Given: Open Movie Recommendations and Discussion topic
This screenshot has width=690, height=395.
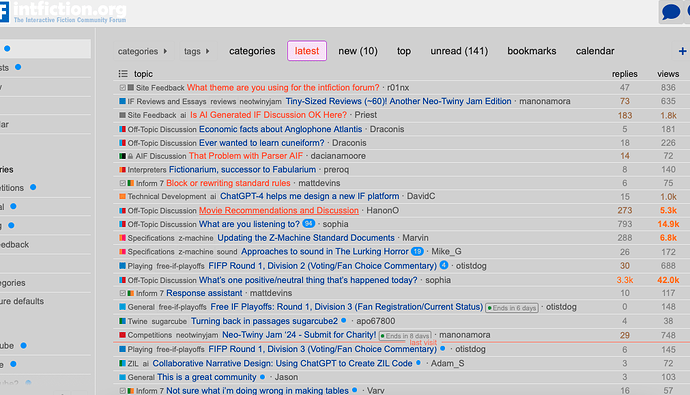Looking at the screenshot, I should (279, 210).
